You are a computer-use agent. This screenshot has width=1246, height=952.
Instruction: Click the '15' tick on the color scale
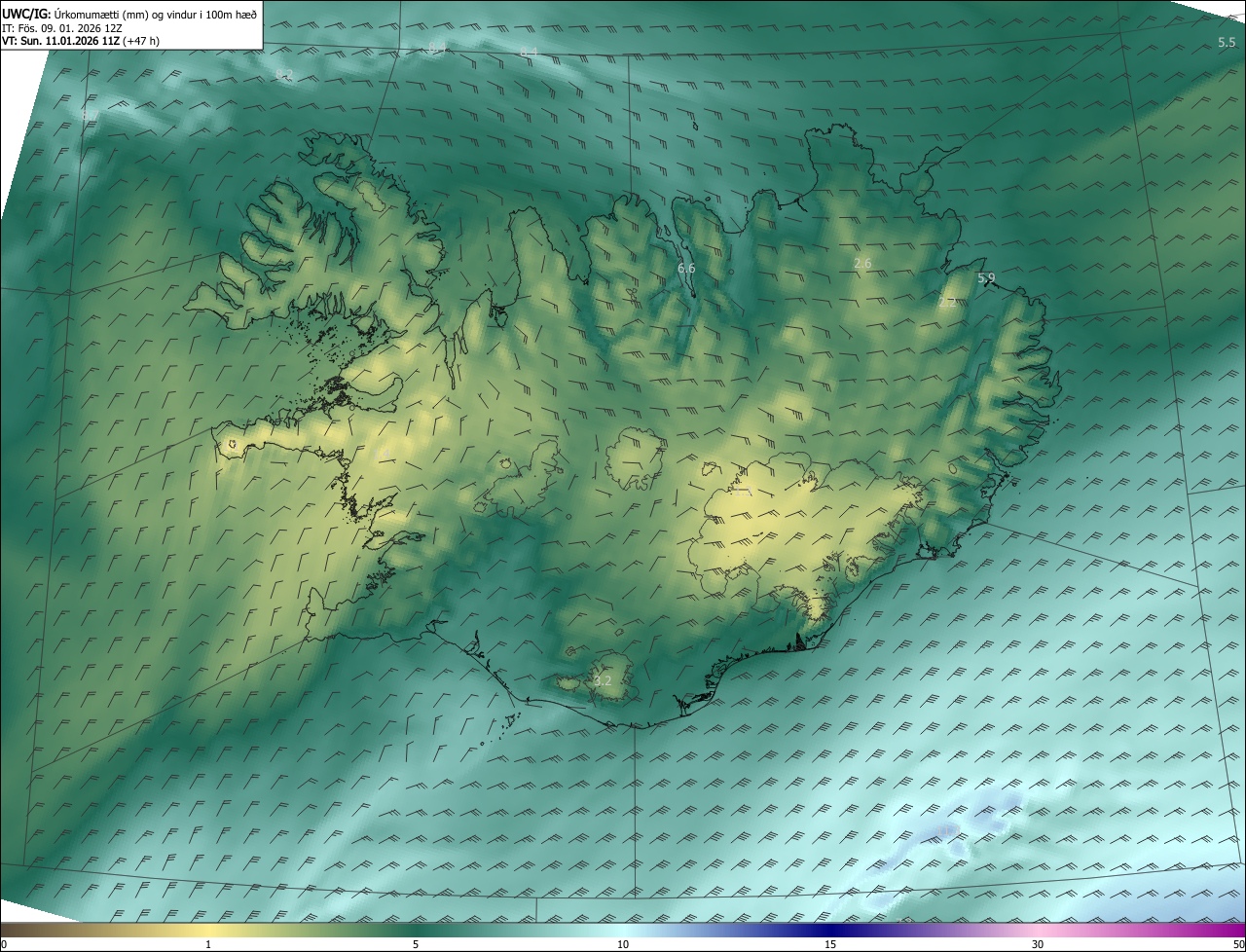point(830,944)
